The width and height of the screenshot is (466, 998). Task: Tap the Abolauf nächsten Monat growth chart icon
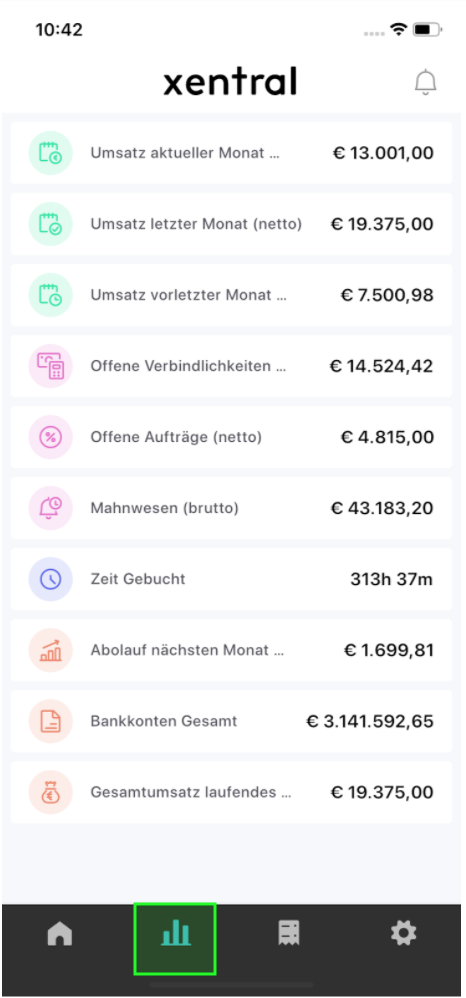(x=50, y=650)
